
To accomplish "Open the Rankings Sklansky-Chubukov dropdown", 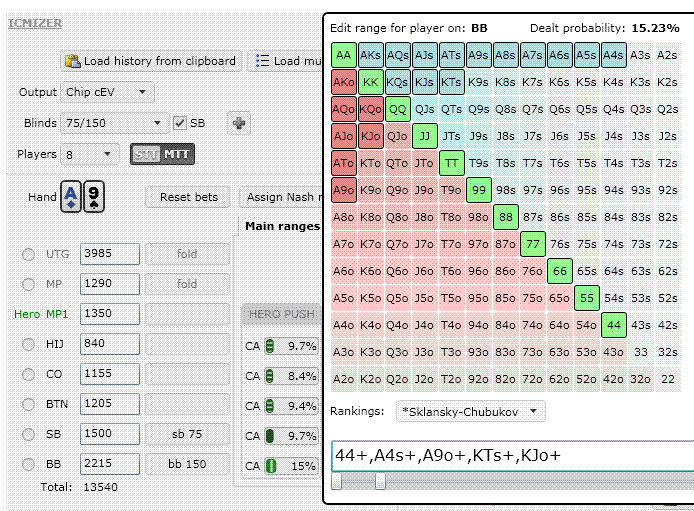I will coord(471,411).
